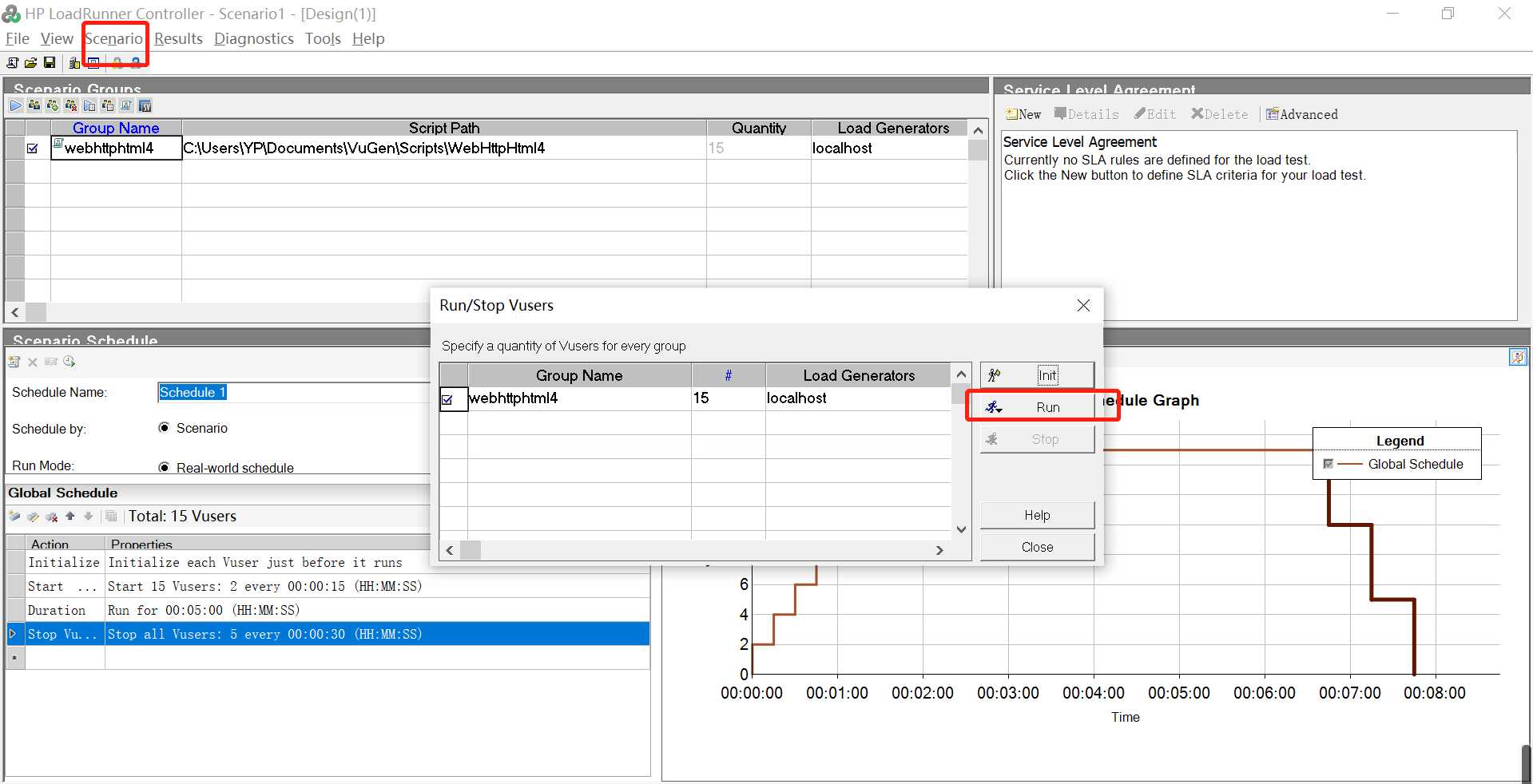Click the Move Action Up arrow icon
This screenshot has height=784, width=1533.
70,517
